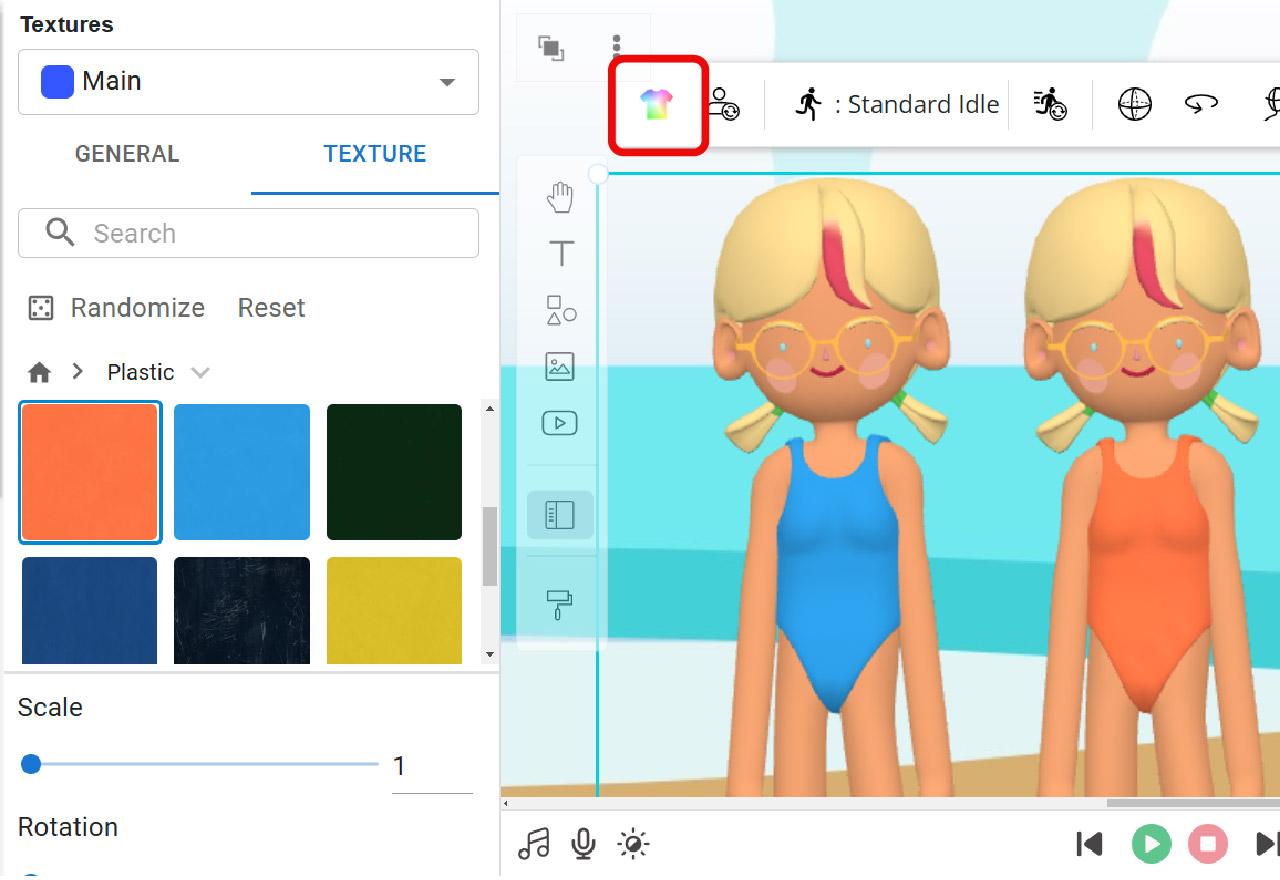1280x880 pixels.
Task: Open the microphone recording tool
Action: point(583,844)
